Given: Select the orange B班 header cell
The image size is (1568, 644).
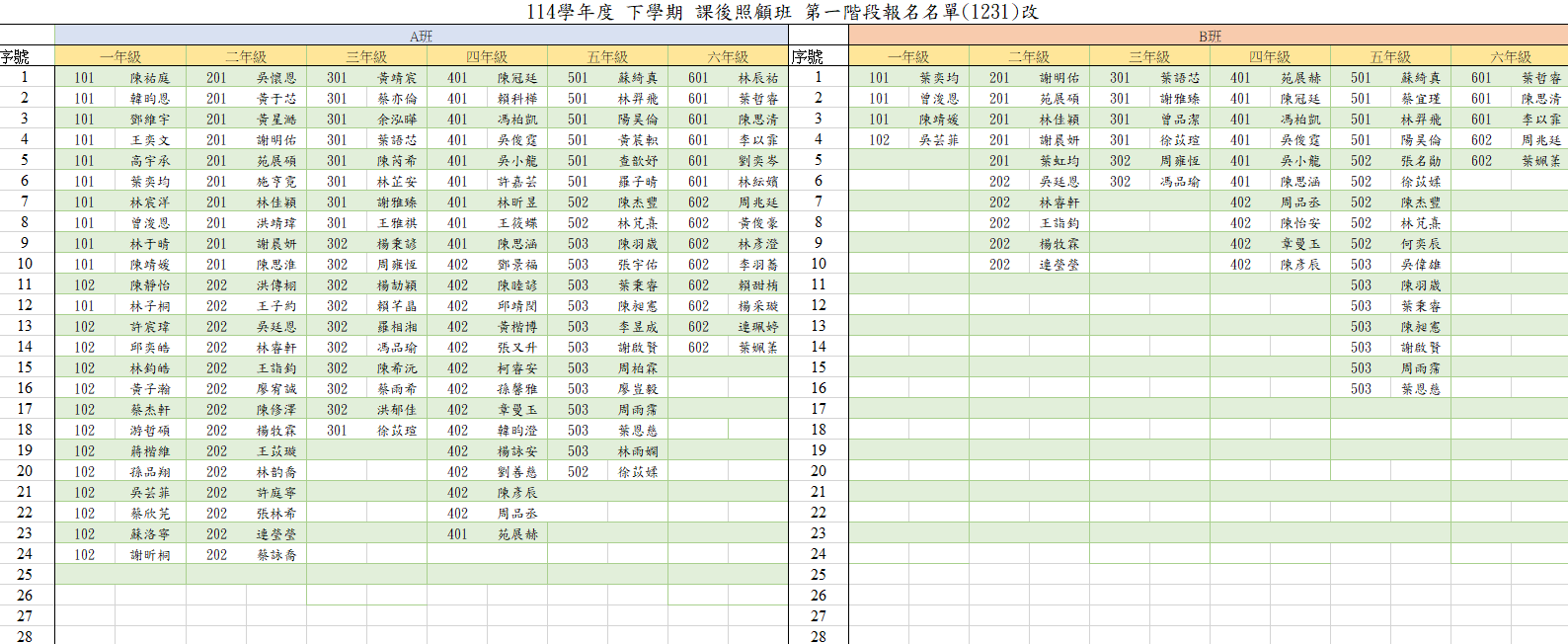Looking at the screenshot, I should point(1209,37).
